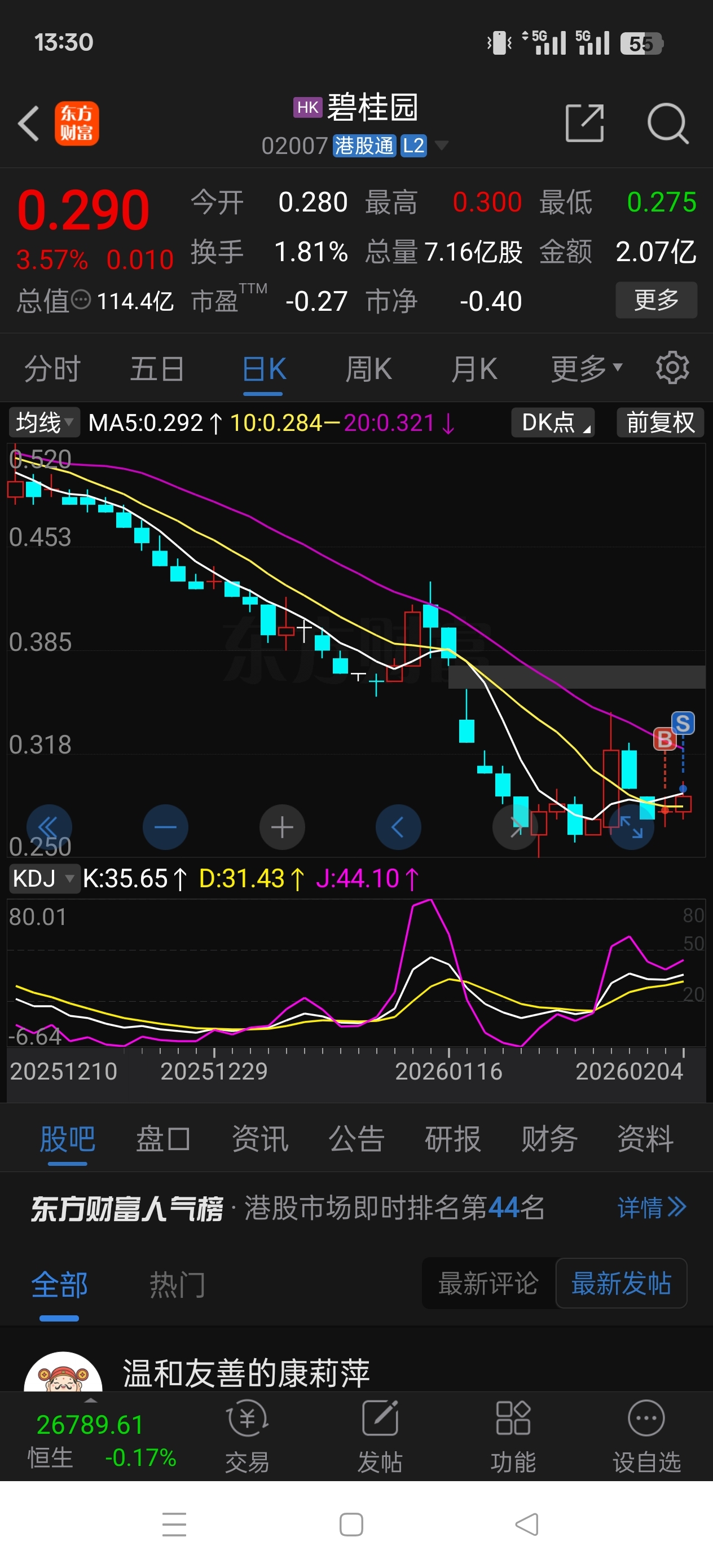Screen dimensions: 713x1568
Task: Open user avatar of 温和友善的康莉萍
Action: click(63, 1372)
